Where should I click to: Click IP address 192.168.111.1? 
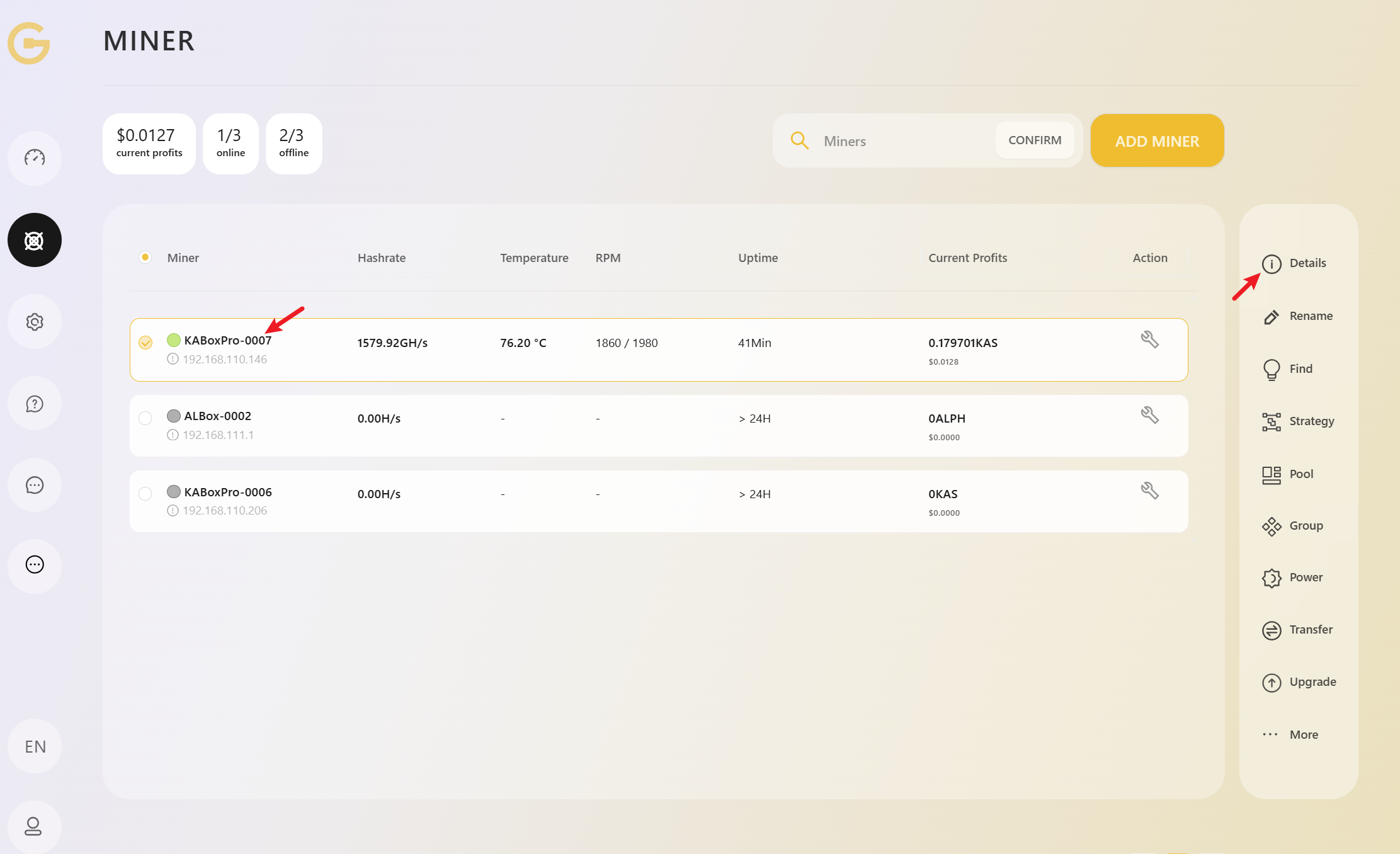[x=218, y=435]
